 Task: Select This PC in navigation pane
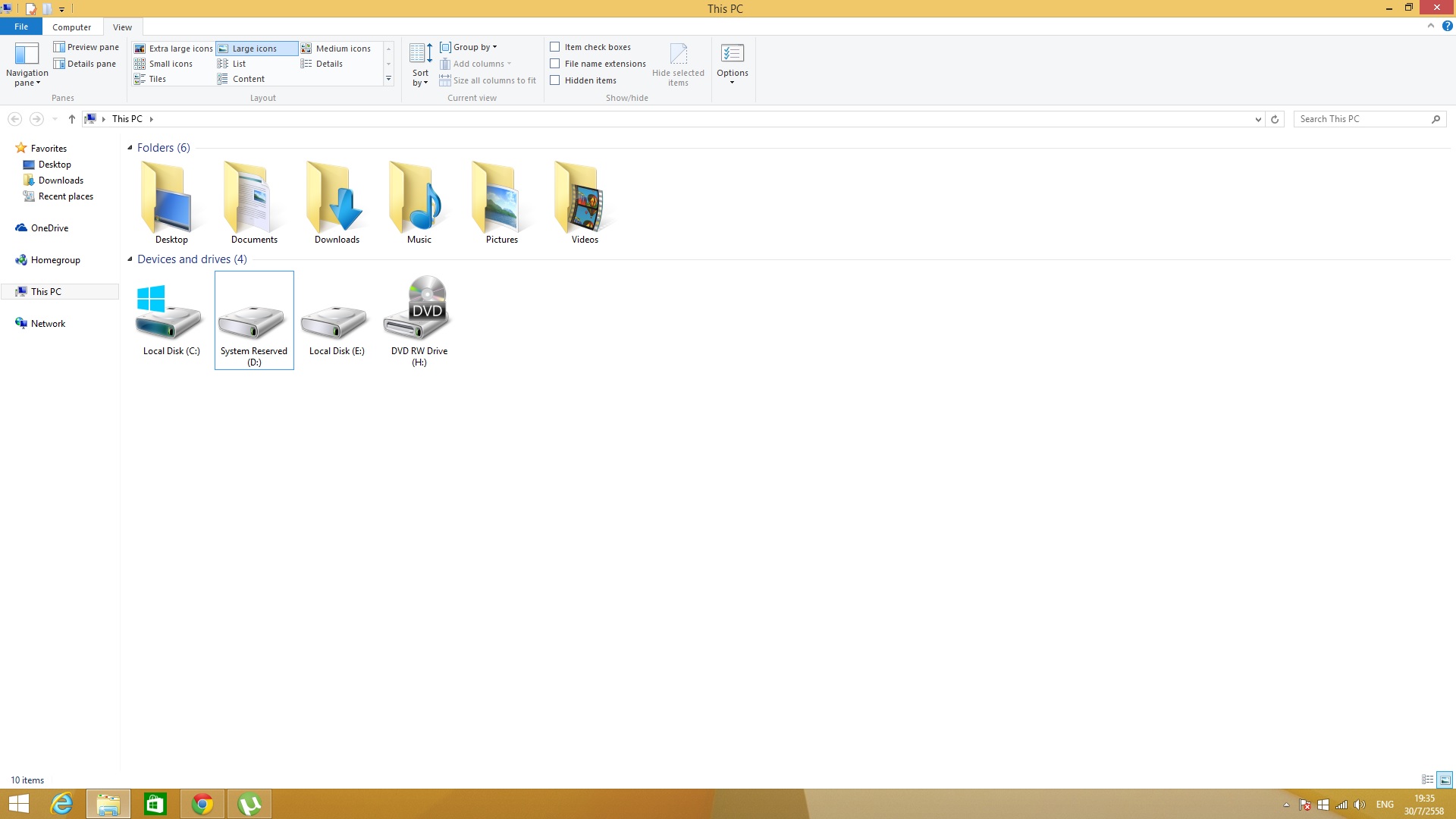(60, 292)
